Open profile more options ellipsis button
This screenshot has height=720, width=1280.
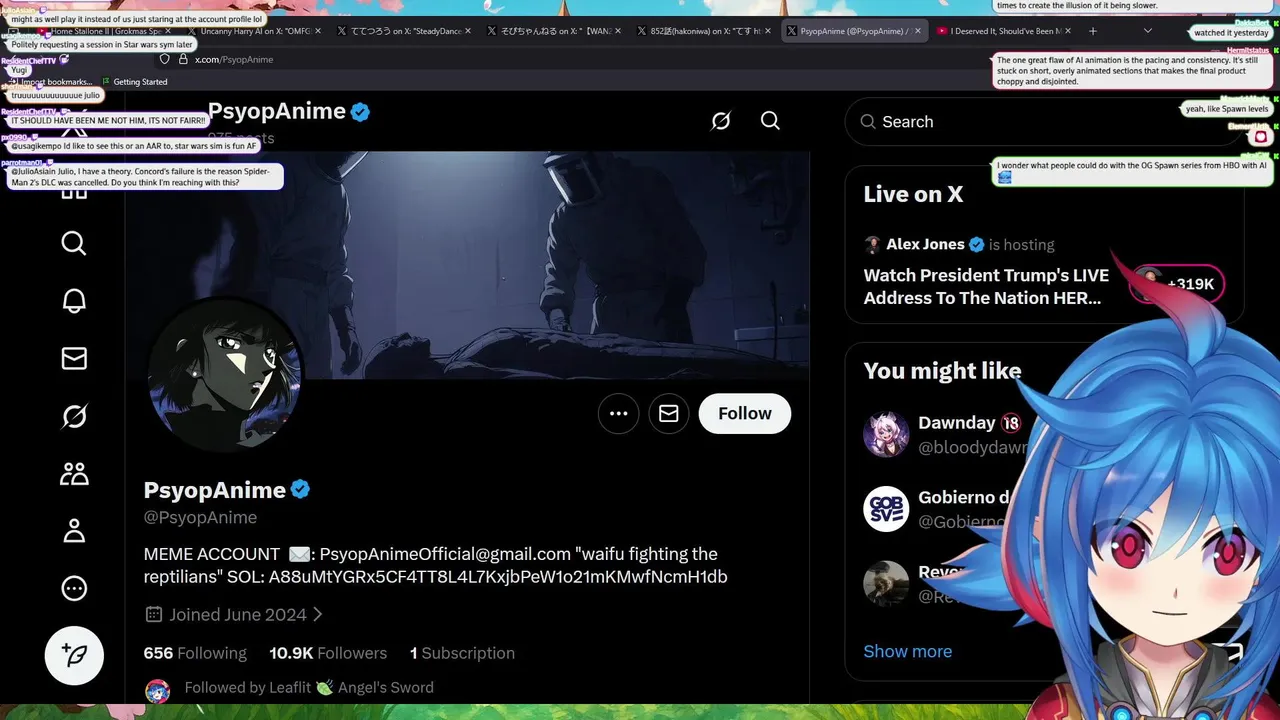coord(618,413)
